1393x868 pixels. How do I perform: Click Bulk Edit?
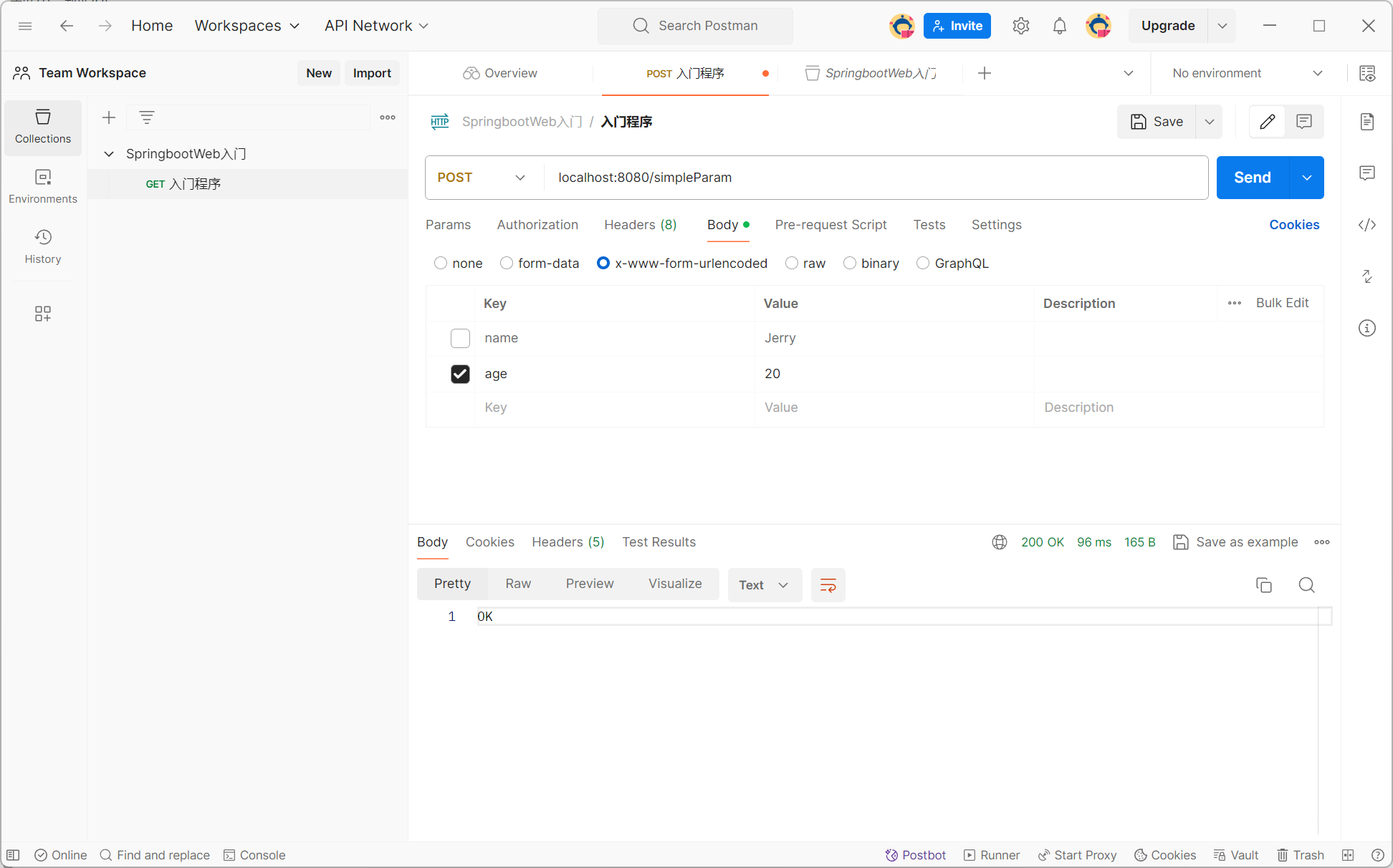point(1282,303)
